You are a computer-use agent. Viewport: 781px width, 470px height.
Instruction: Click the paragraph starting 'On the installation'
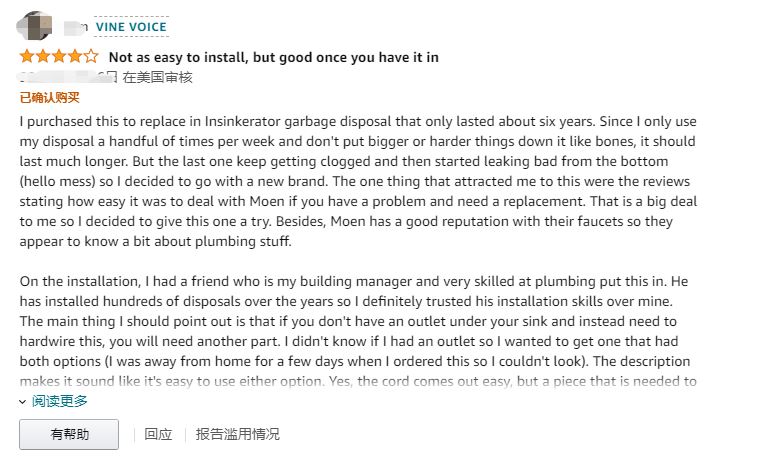[358, 331]
